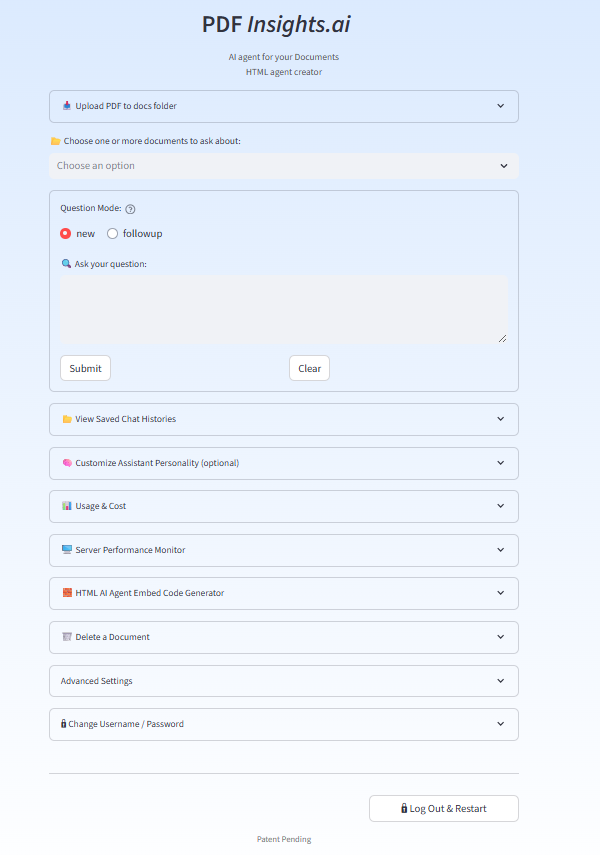Submit your question

click(x=84, y=368)
